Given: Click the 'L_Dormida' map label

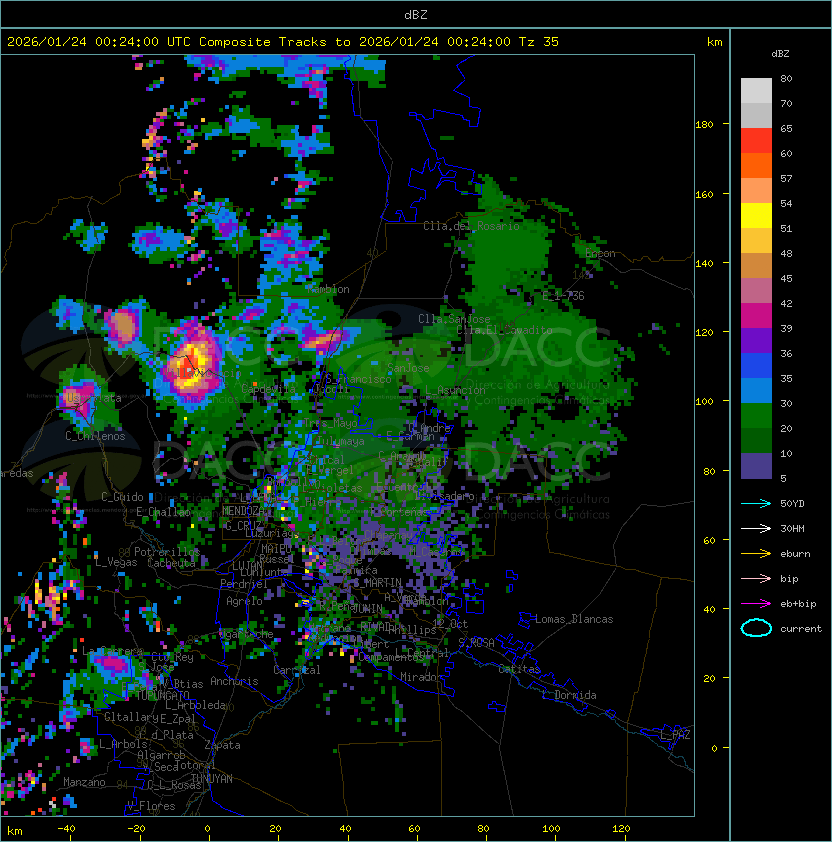Looking at the screenshot, I should coord(569,695).
